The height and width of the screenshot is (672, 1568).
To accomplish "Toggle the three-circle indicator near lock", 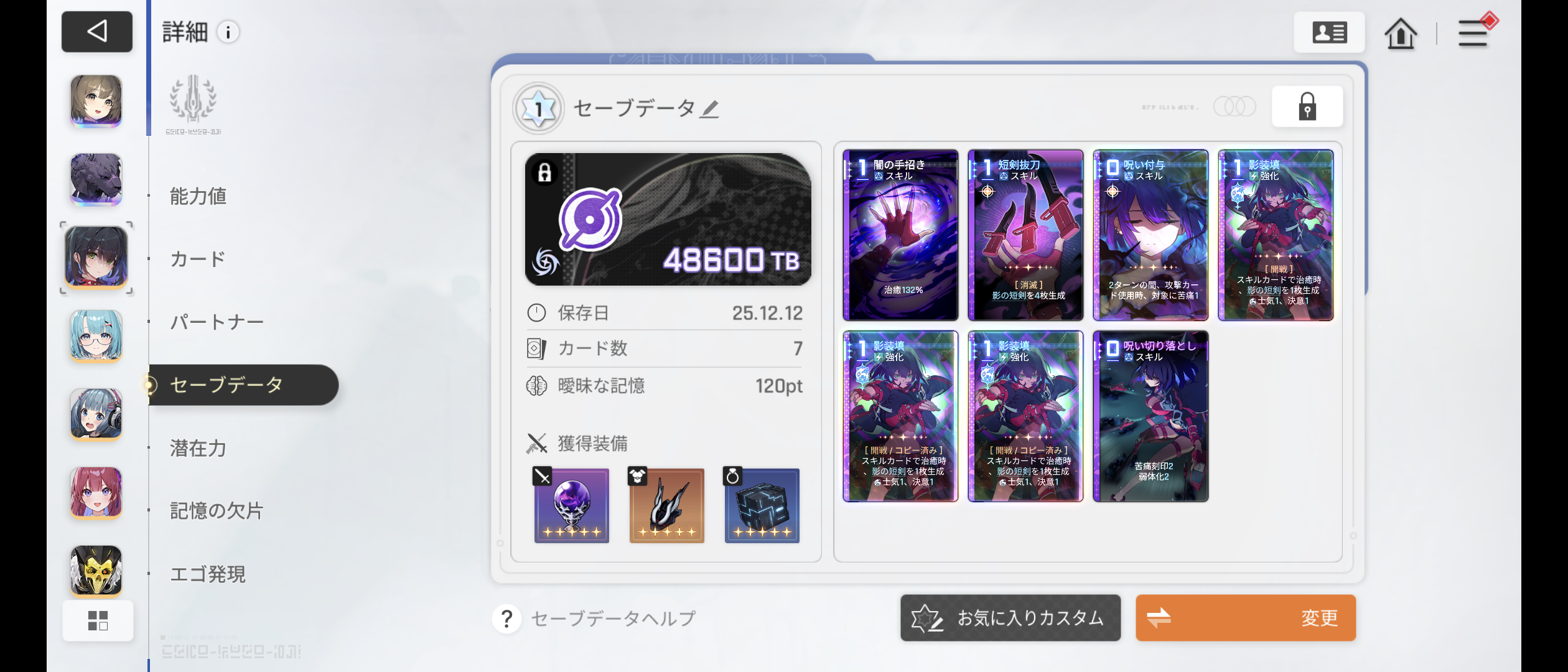I will (1234, 106).
